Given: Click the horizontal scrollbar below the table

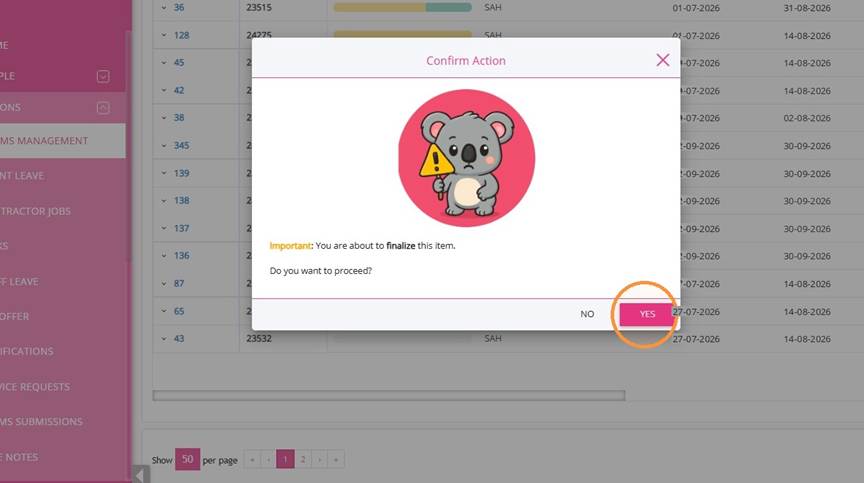Looking at the screenshot, I should pos(389,395).
